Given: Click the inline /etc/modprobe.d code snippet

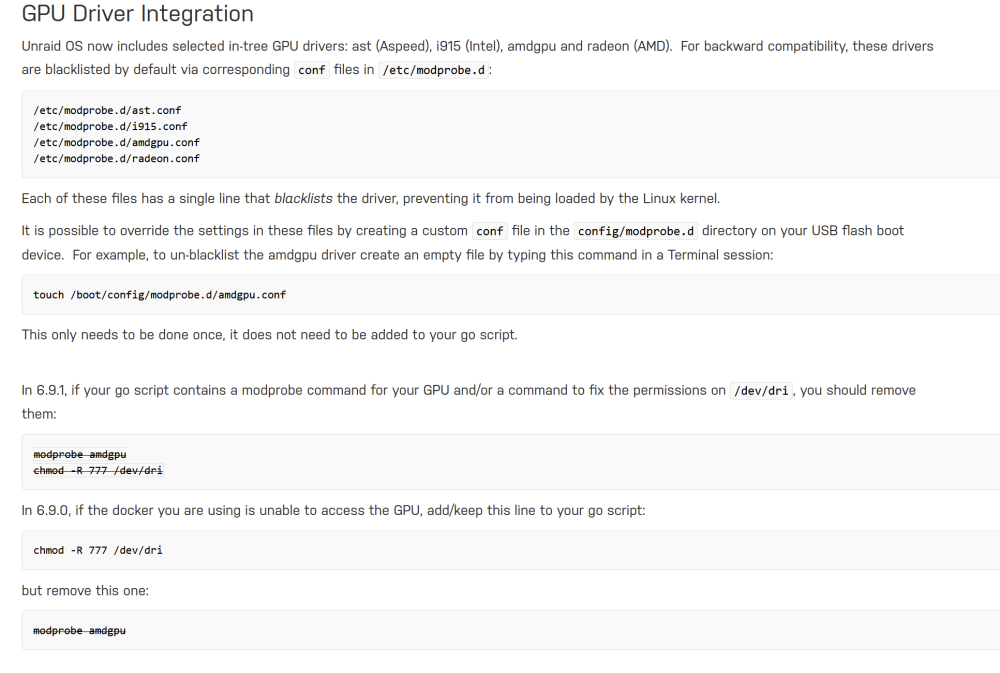Looking at the screenshot, I should pyautogui.click(x=434, y=70).
